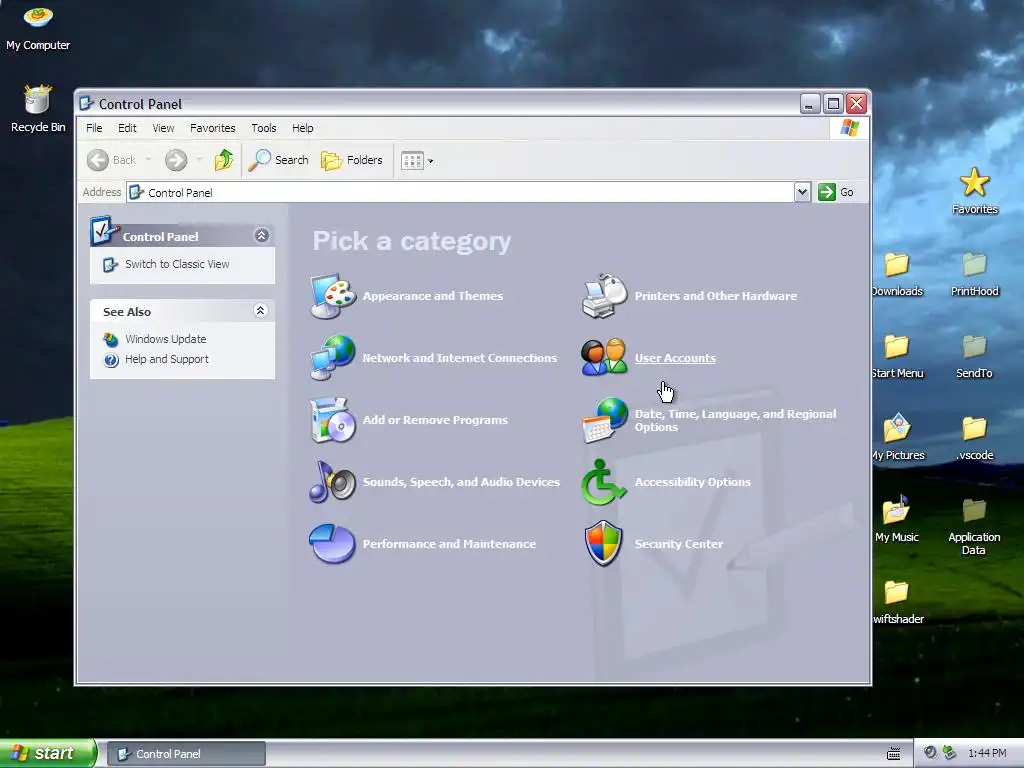
Task: Click Switch to Classic View link
Action: click(x=177, y=264)
